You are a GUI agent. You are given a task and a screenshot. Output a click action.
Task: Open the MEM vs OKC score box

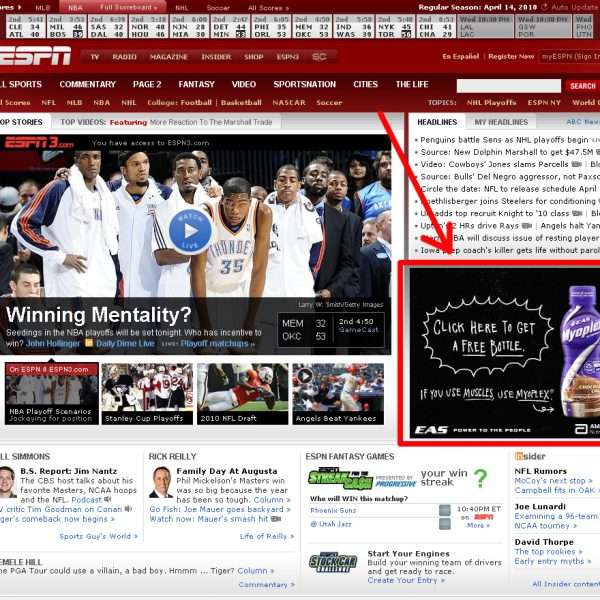[x=312, y=26]
